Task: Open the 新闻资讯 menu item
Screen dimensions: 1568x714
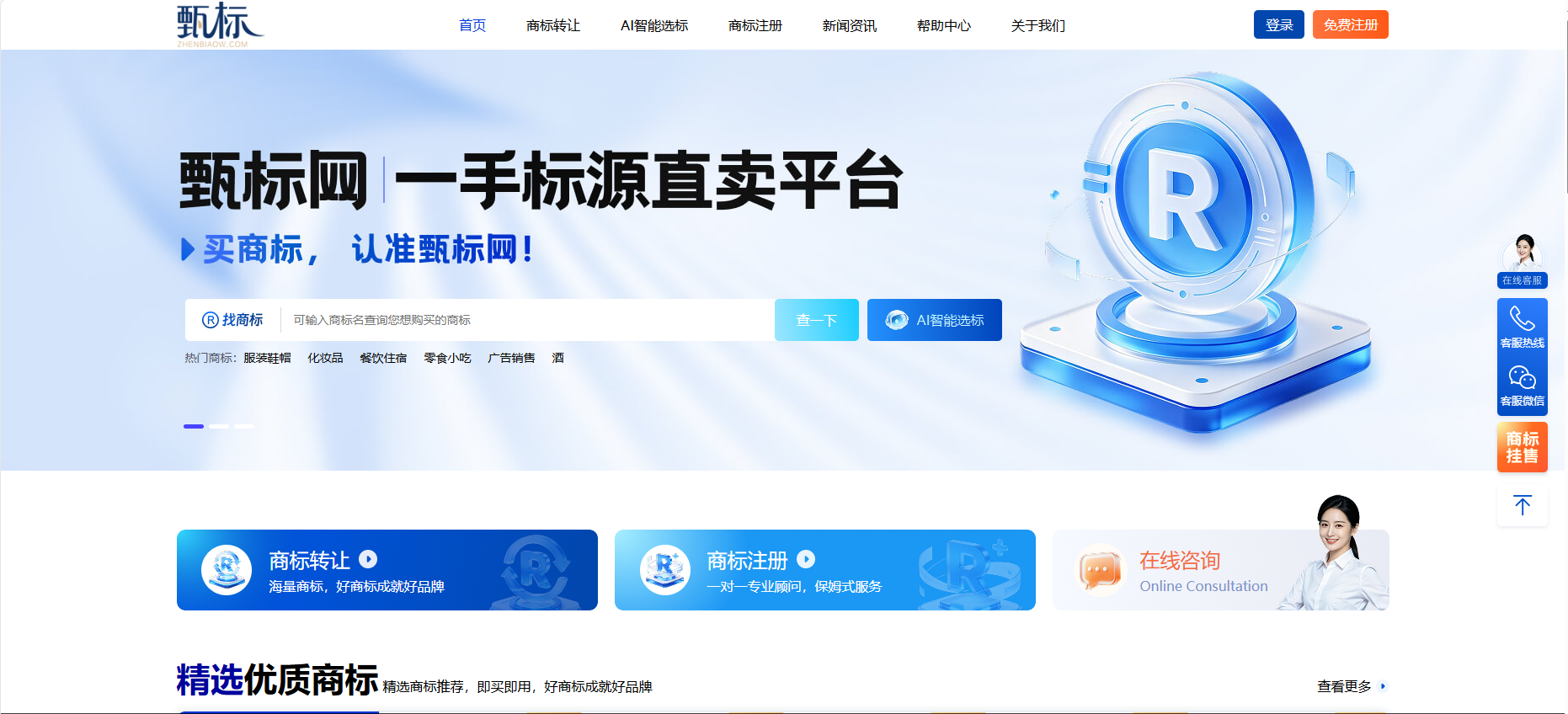Action: pyautogui.click(x=850, y=25)
